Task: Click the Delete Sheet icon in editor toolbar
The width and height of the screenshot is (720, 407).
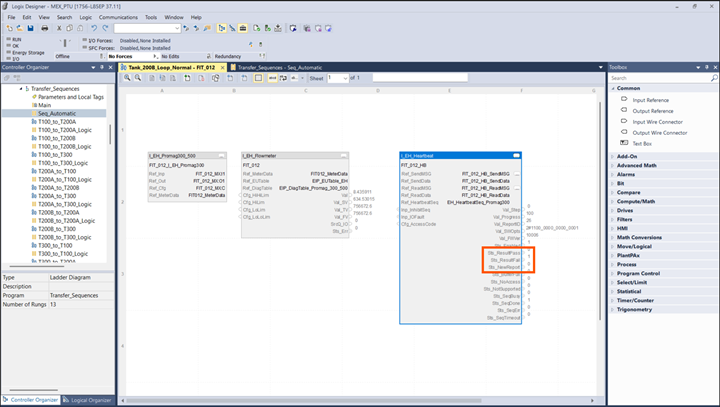Action: click(x=201, y=78)
